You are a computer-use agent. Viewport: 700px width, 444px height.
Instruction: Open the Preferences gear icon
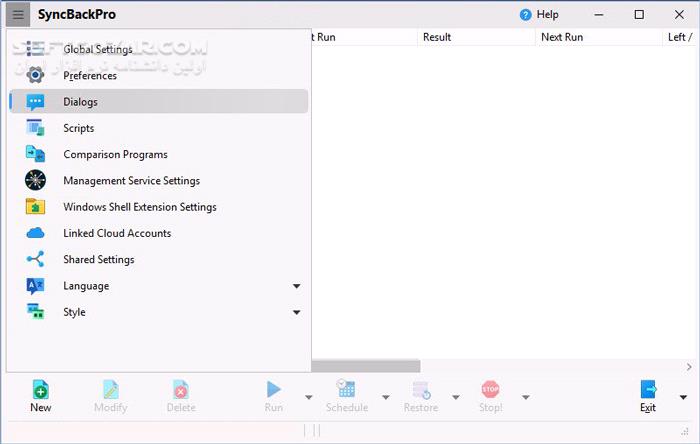pos(35,75)
